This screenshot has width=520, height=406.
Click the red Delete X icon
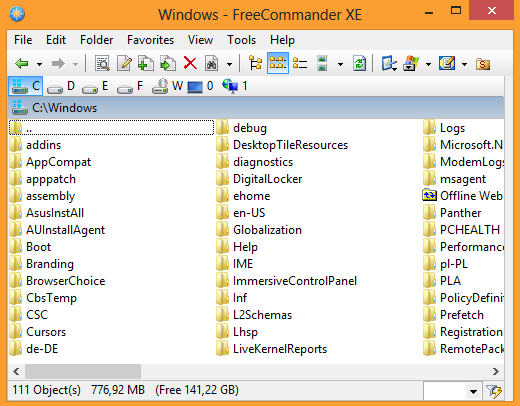coord(190,63)
